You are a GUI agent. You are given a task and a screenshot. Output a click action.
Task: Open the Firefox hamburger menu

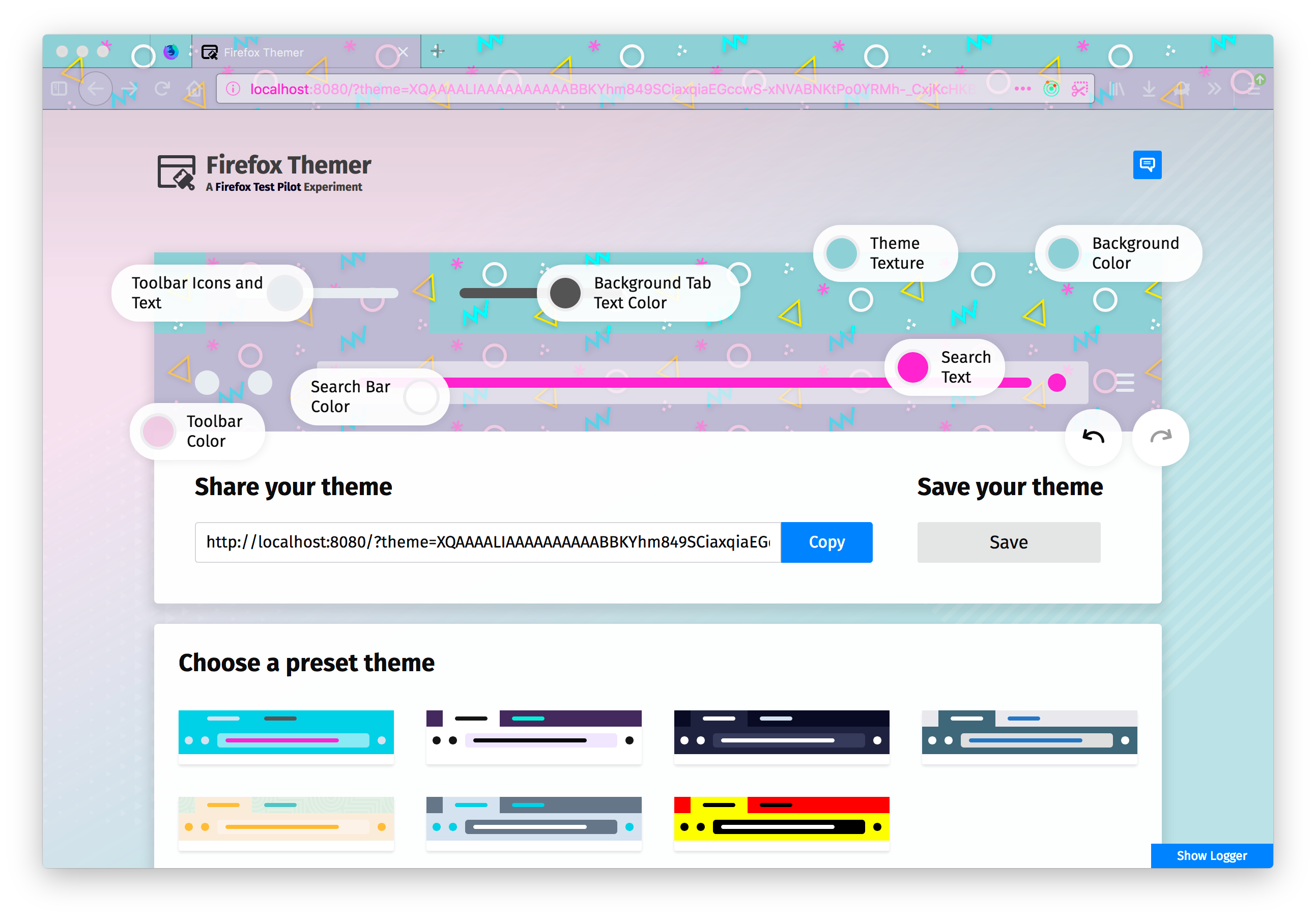point(1253,89)
